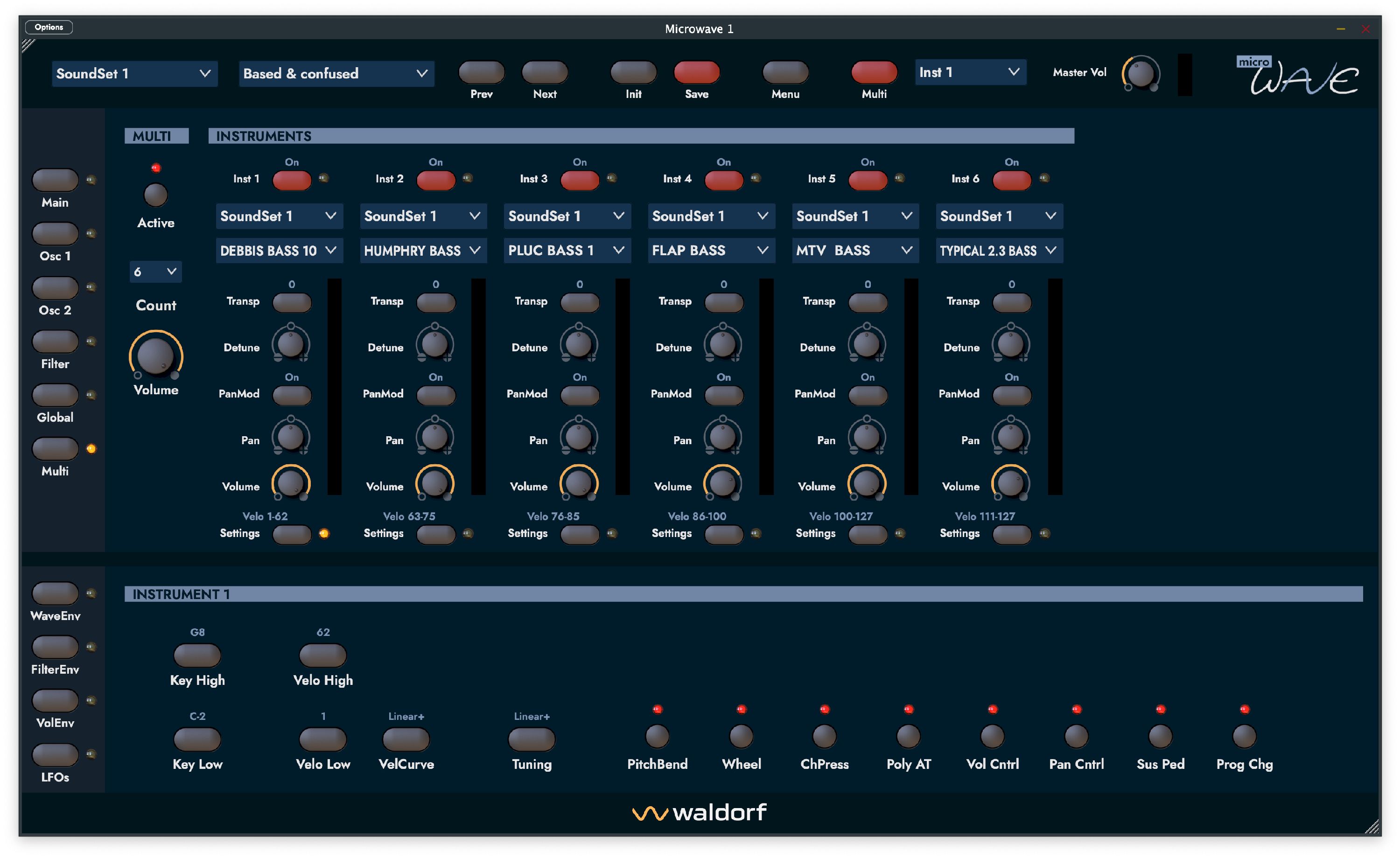1400x858 pixels.
Task: Click the VelCurve Linear+ button
Action: 406,739
